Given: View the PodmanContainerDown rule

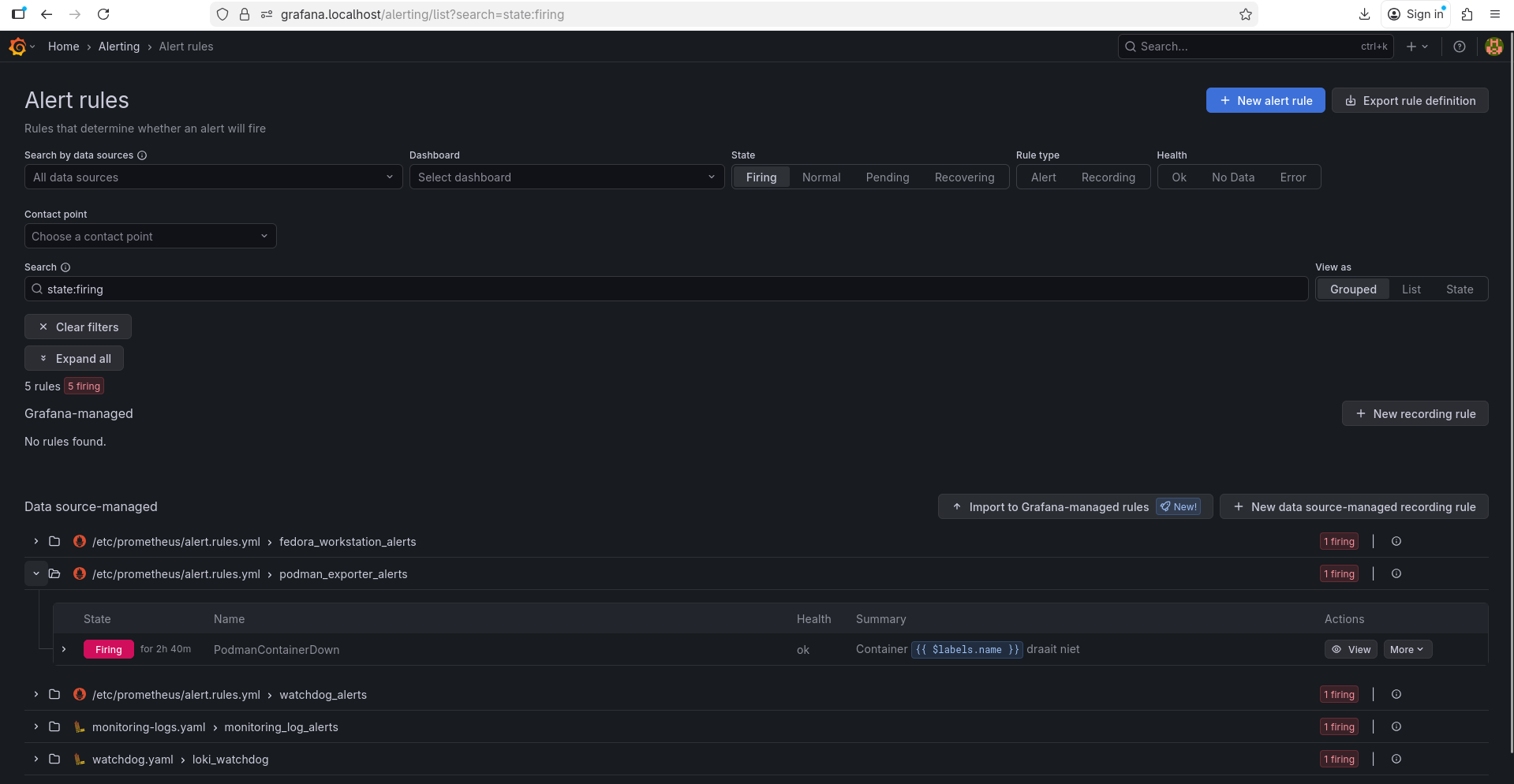Looking at the screenshot, I should 1351,649.
